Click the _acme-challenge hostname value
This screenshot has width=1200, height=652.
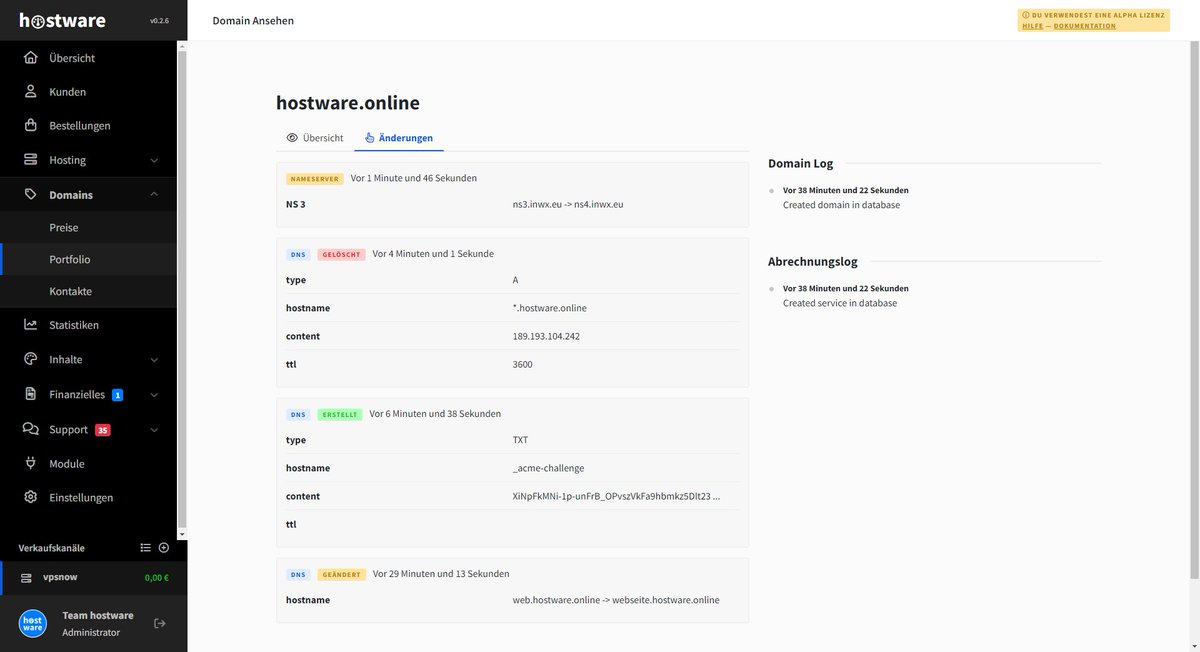(548, 468)
